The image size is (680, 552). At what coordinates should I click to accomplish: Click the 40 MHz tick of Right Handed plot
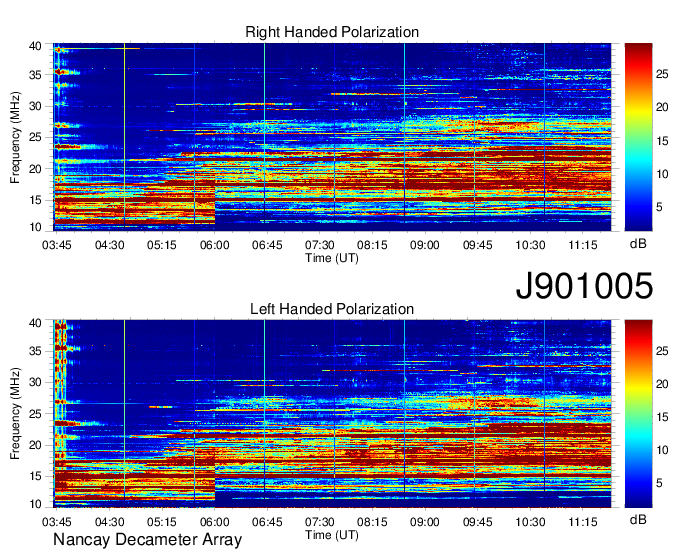[36, 46]
